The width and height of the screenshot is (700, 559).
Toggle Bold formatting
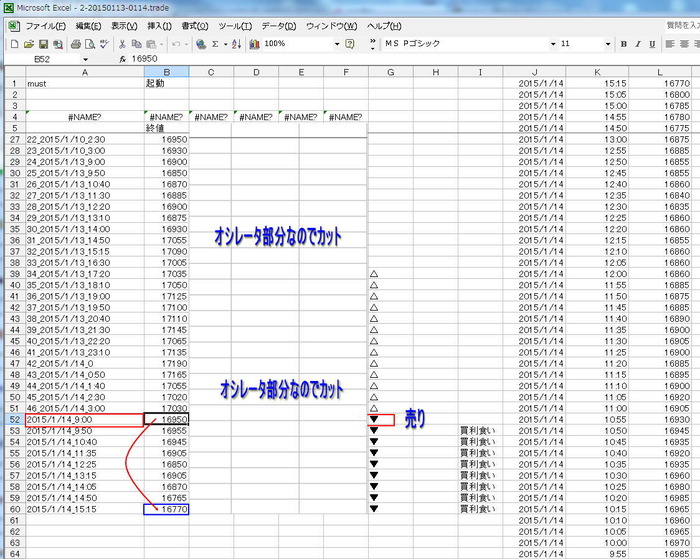[x=624, y=44]
